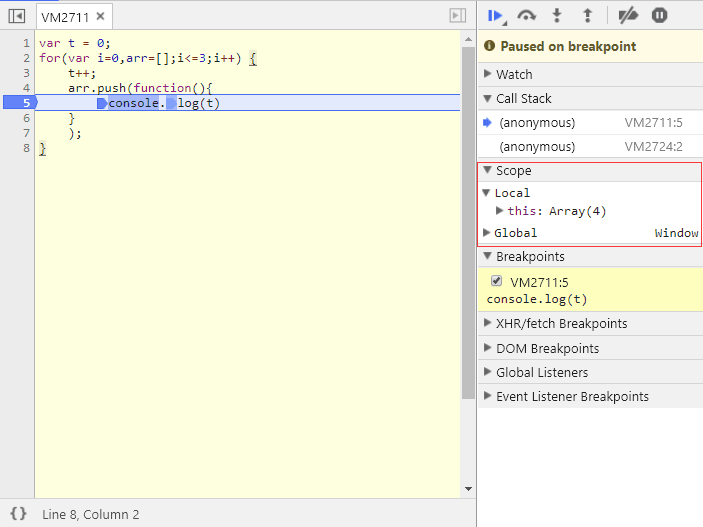Toggle pause on exceptions button
The image size is (703, 527).
(x=659, y=15)
